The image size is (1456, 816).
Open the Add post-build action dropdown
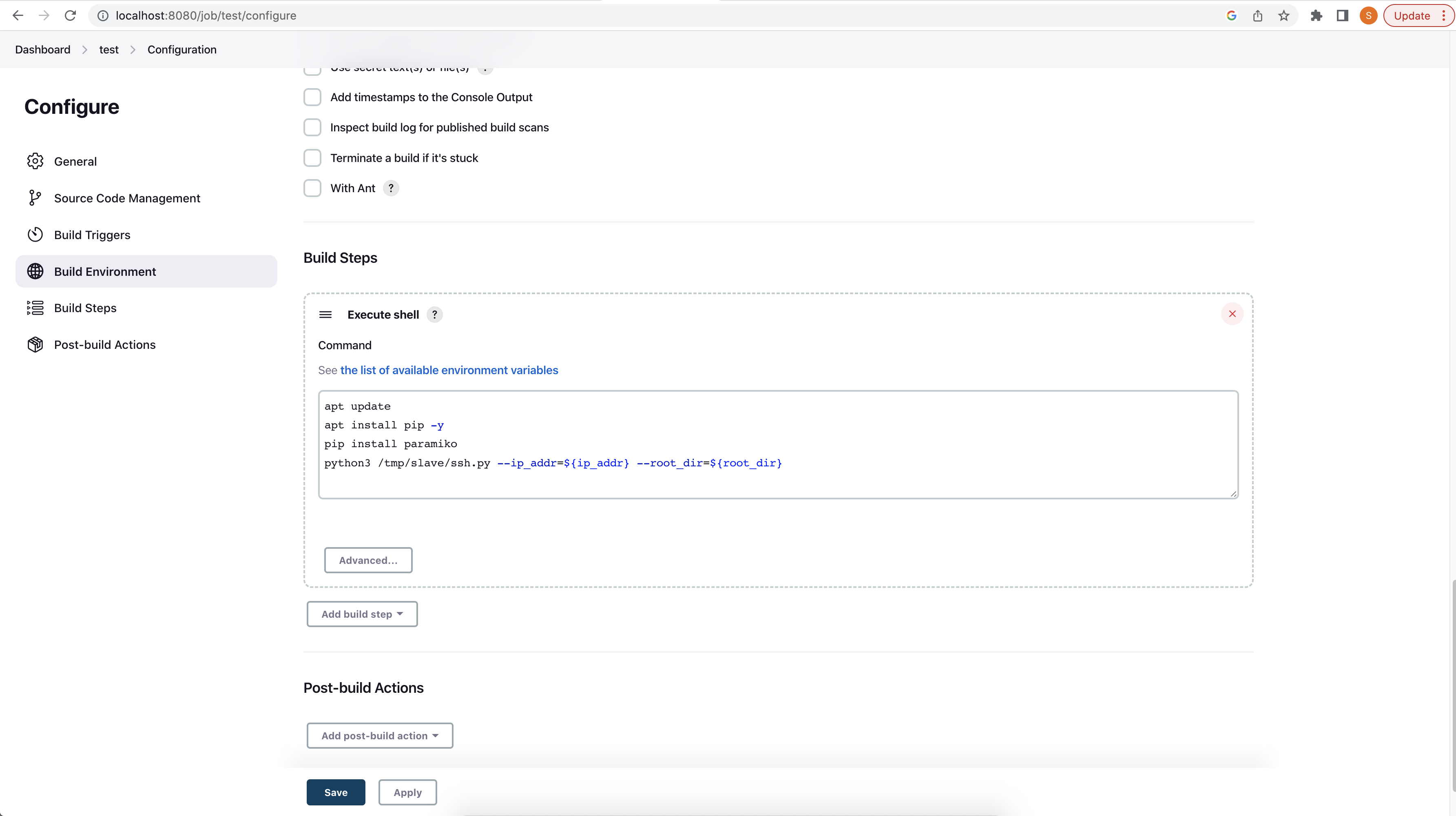(380, 736)
